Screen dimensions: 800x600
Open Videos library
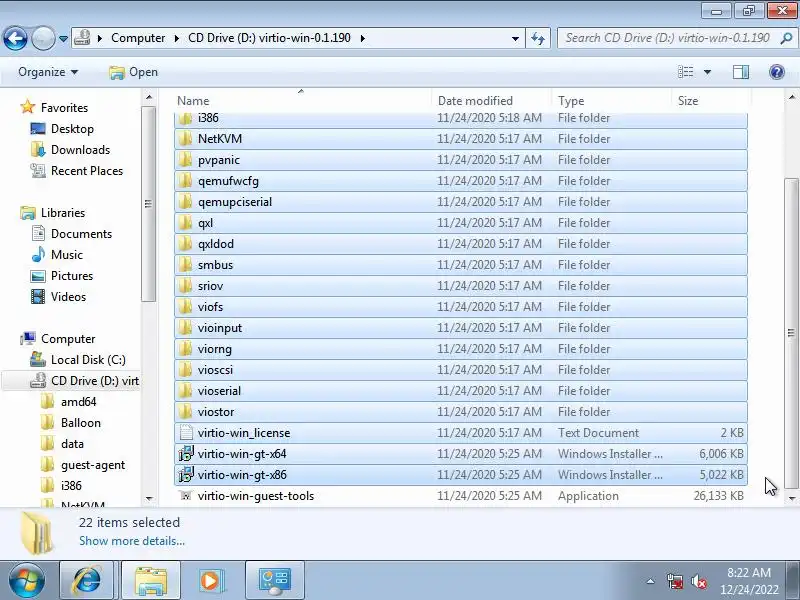click(68, 296)
